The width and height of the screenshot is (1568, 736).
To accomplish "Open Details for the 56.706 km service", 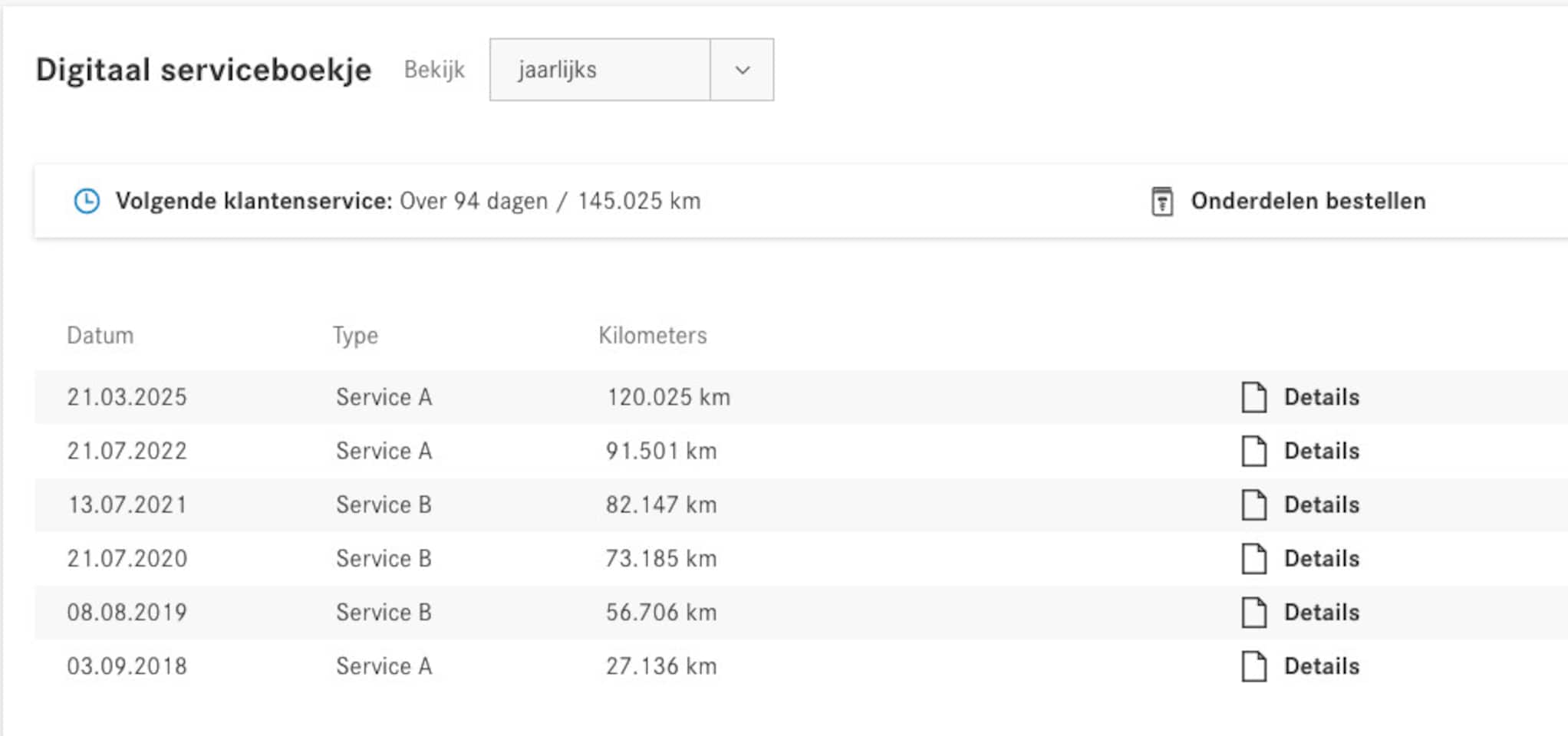I will point(1322,613).
